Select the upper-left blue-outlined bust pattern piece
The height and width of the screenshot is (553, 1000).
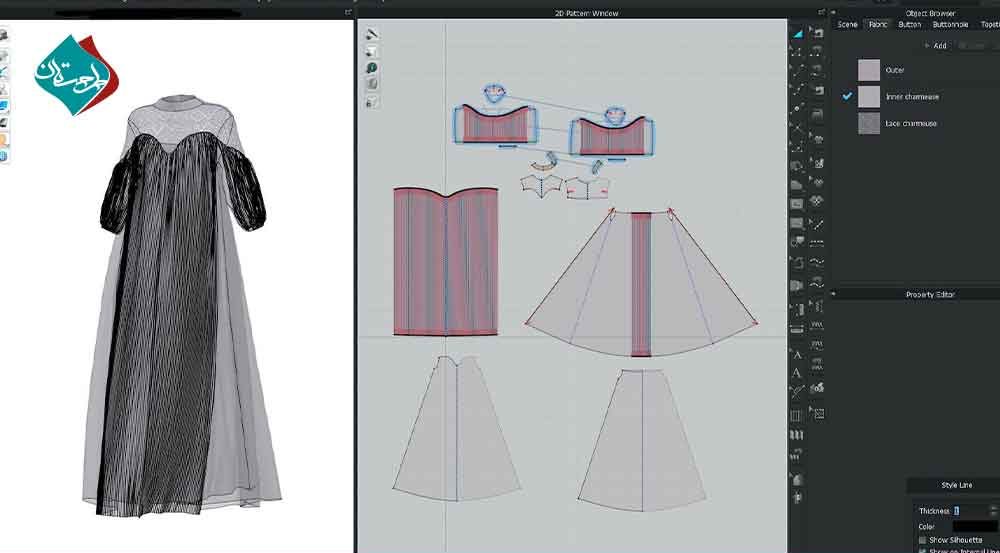click(x=495, y=124)
